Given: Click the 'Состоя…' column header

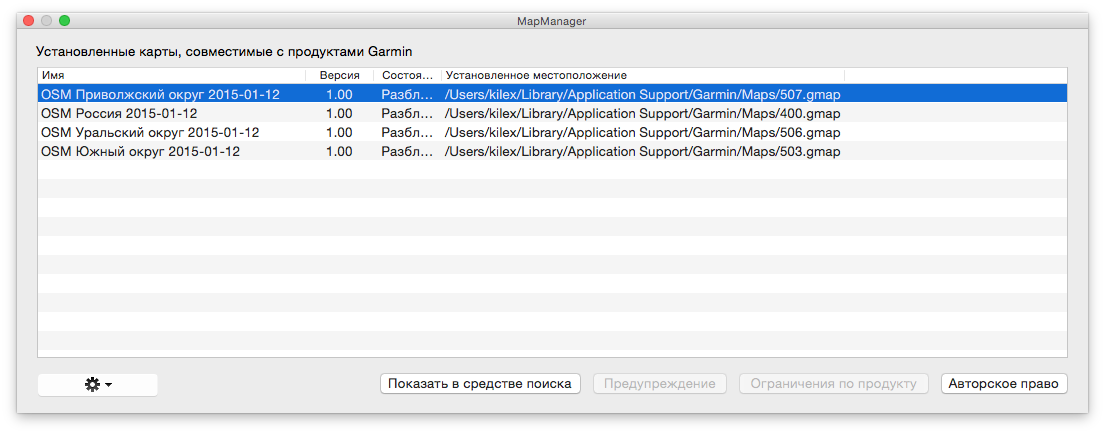Looking at the screenshot, I should 407,75.
